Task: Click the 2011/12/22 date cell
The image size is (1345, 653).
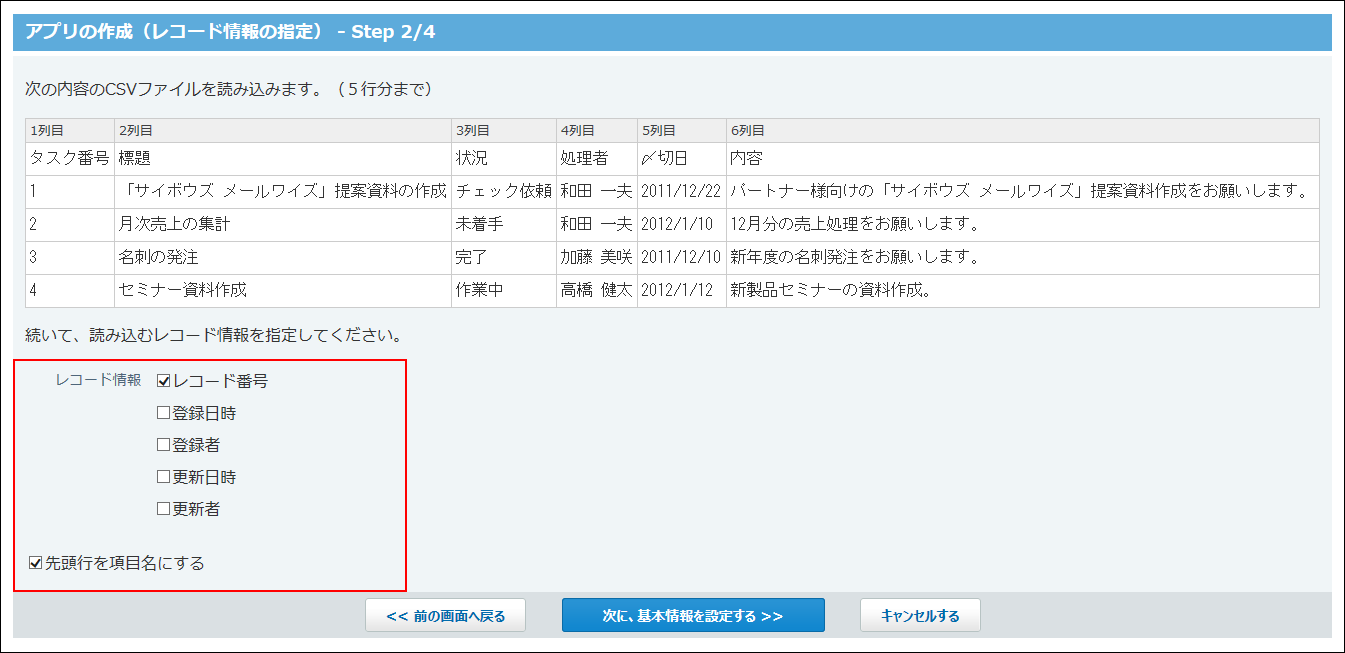Action: [682, 191]
